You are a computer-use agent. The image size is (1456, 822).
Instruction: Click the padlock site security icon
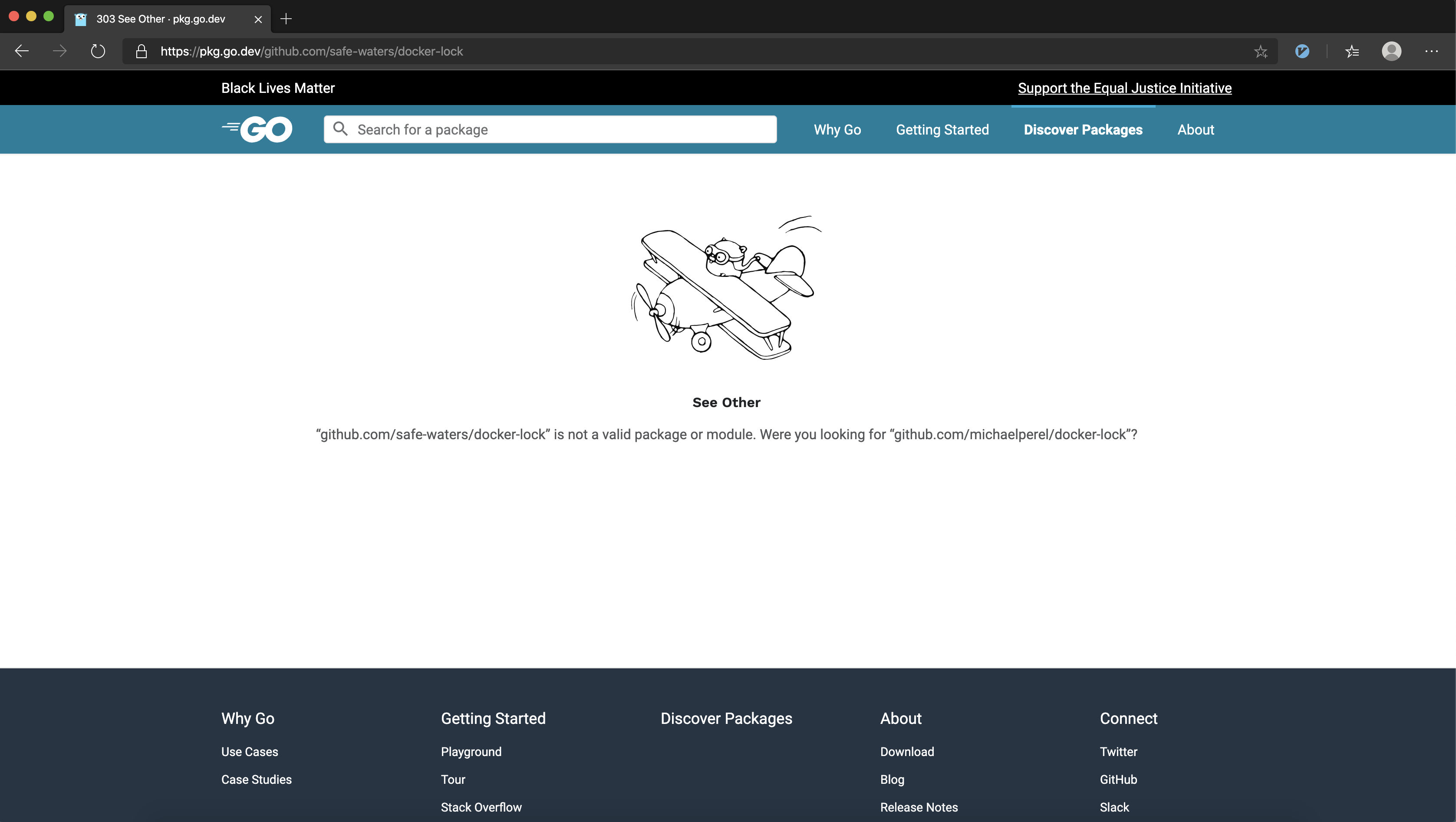[x=142, y=51]
